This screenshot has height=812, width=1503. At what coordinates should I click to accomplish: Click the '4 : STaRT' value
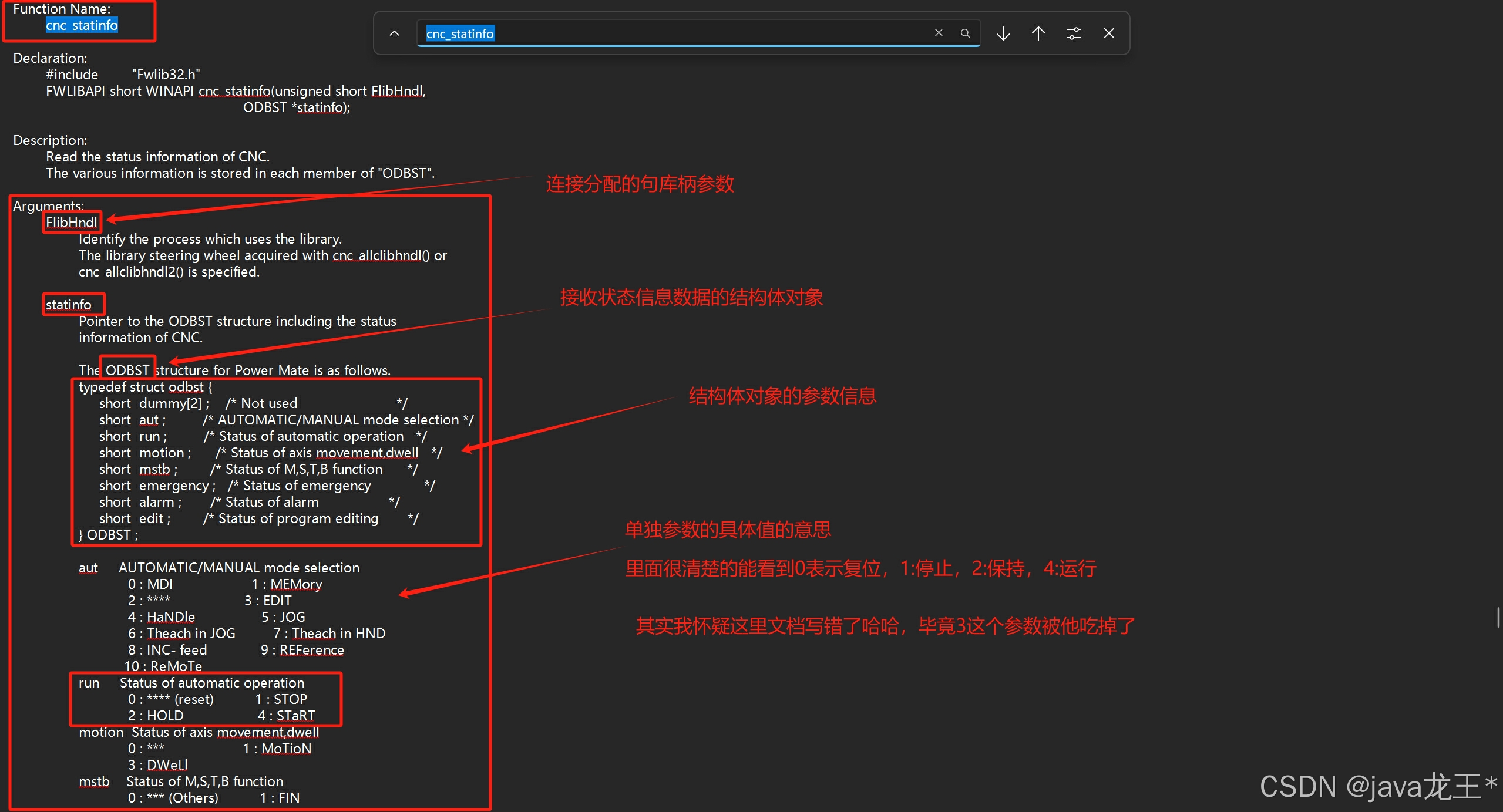pos(286,716)
